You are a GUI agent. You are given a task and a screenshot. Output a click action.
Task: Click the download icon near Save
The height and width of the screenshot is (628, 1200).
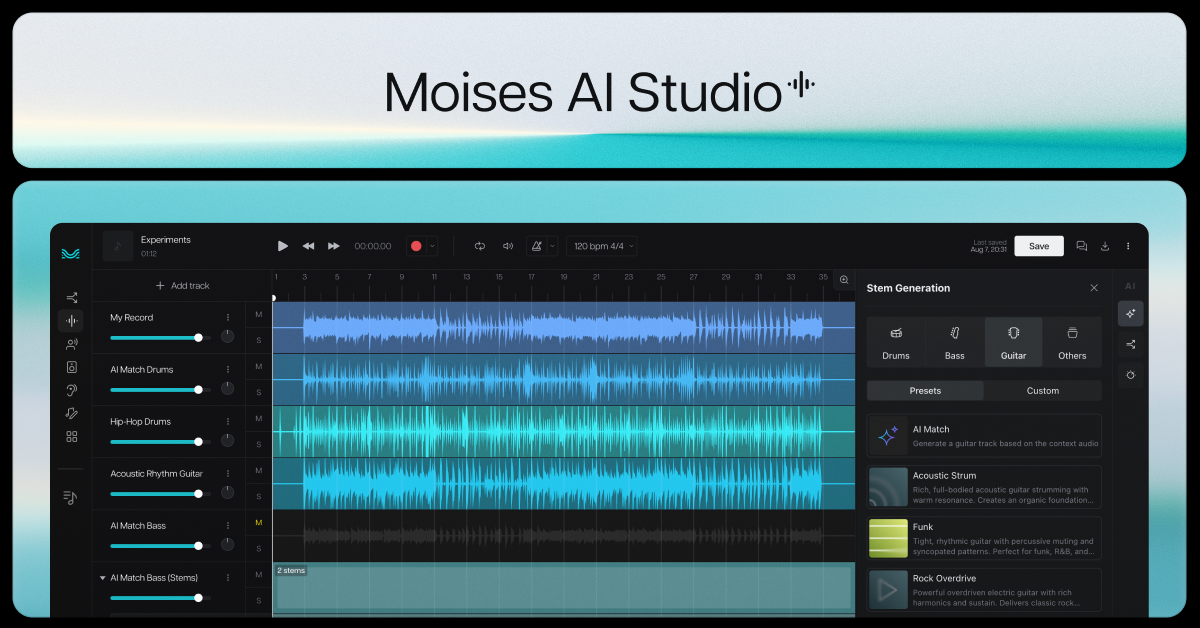(x=1104, y=245)
